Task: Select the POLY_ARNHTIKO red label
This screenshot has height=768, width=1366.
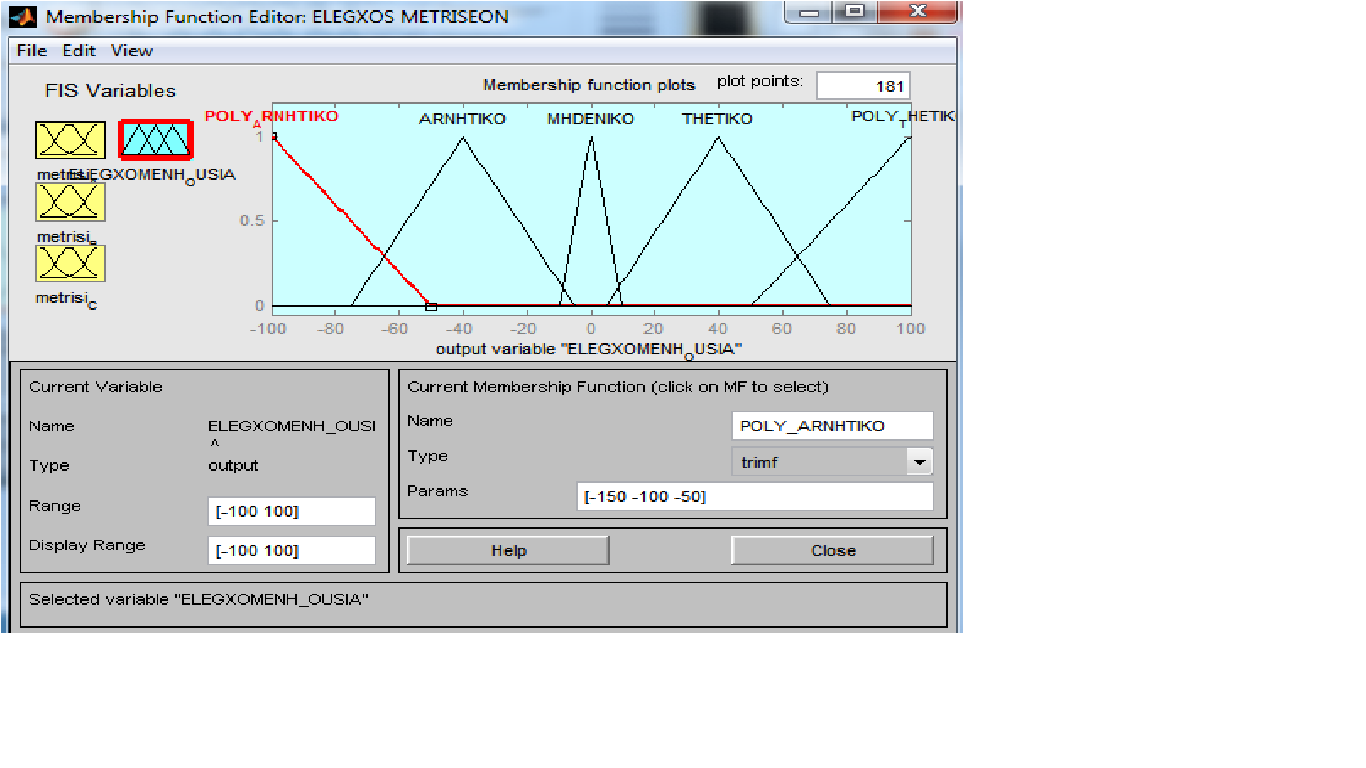Action: [272, 117]
